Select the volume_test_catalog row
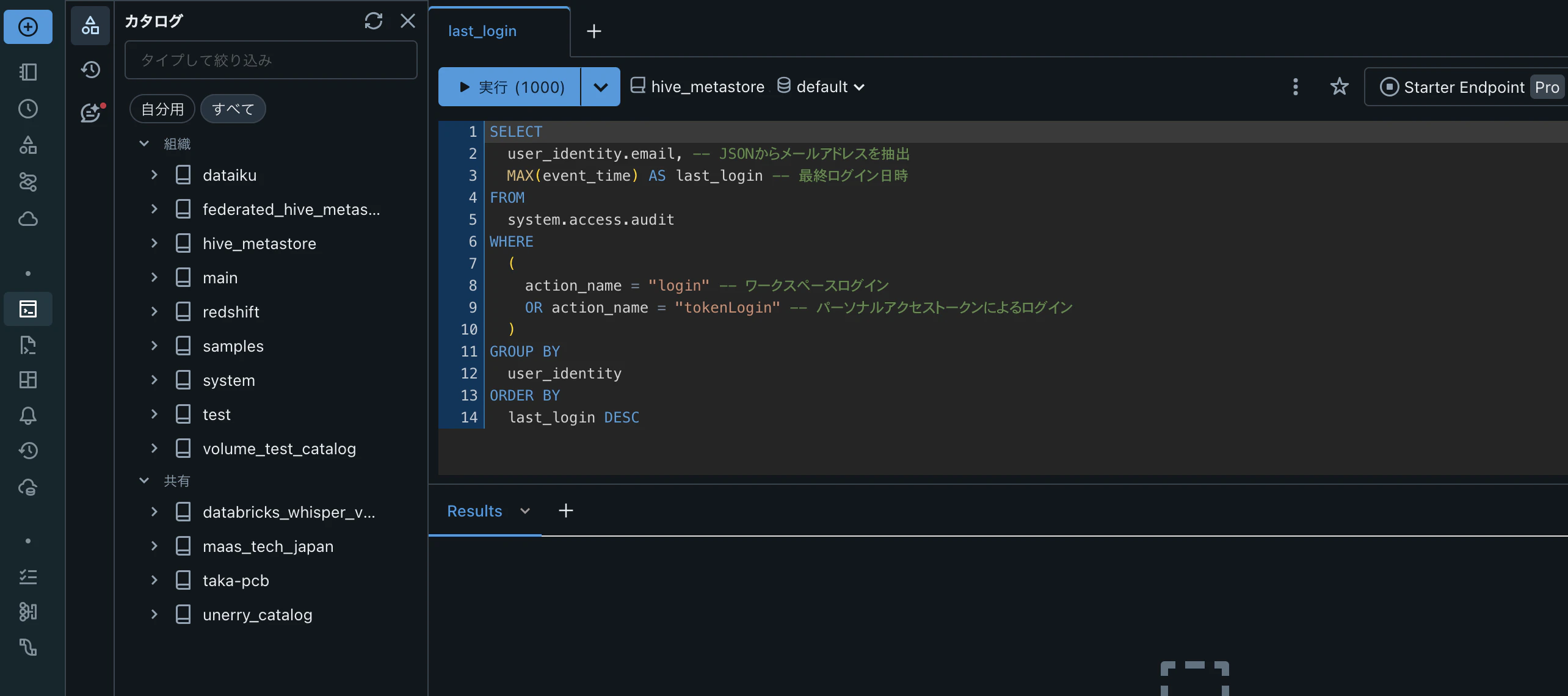 pos(271,449)
